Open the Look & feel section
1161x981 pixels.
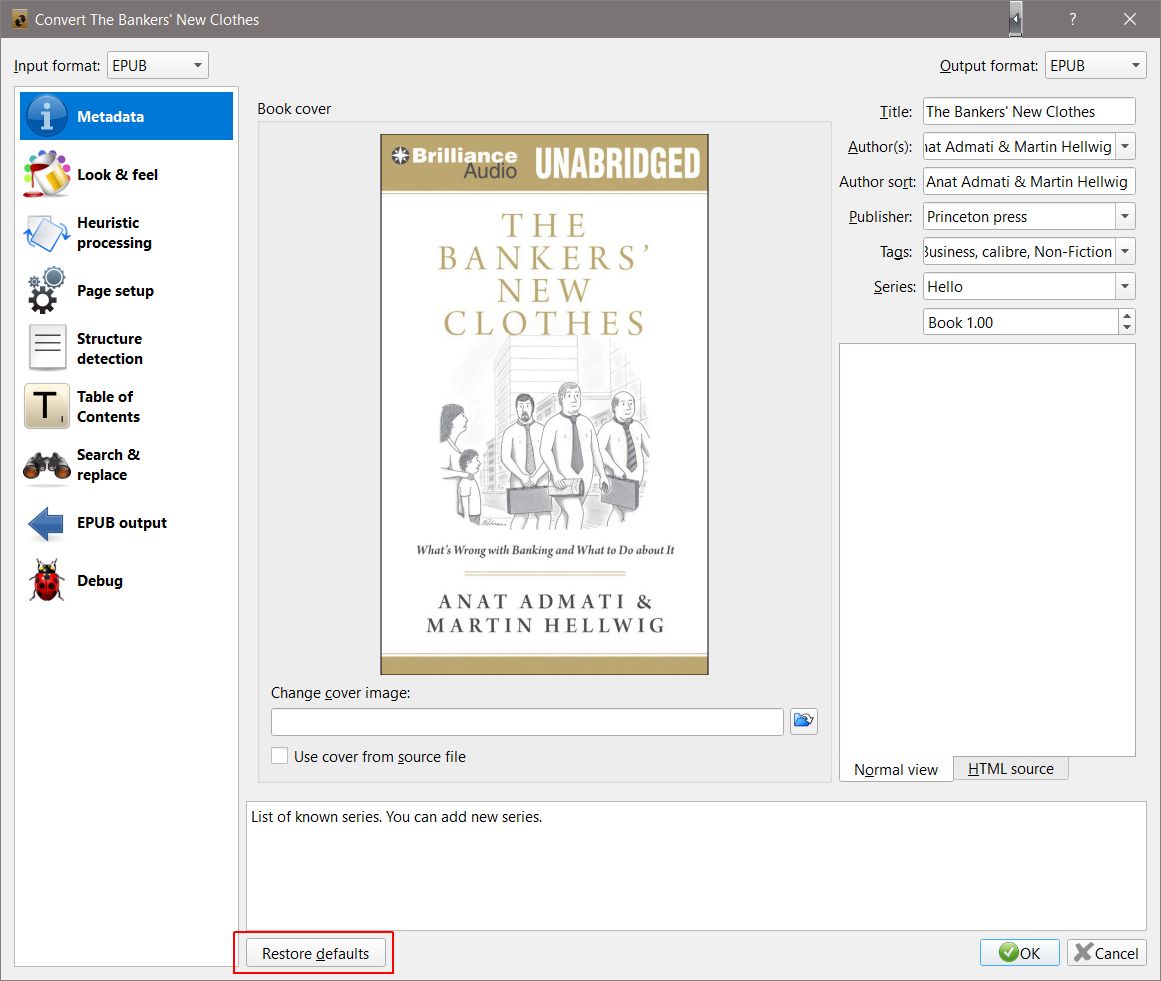pos(126,175)
